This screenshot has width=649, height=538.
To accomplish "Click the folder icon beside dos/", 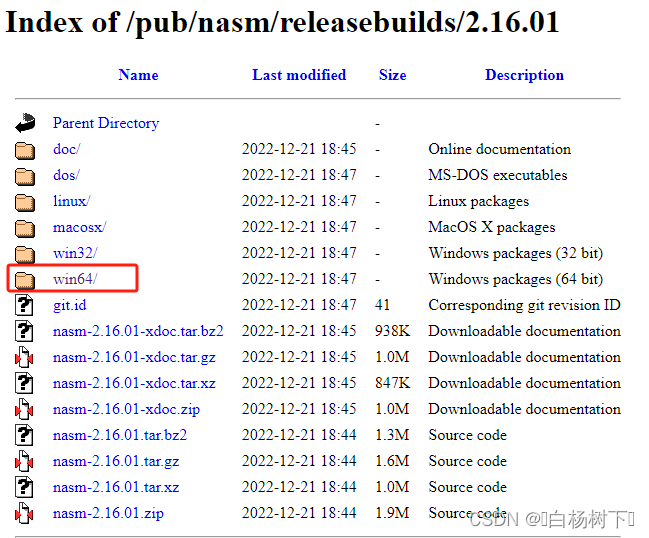I will pos(25,177).
